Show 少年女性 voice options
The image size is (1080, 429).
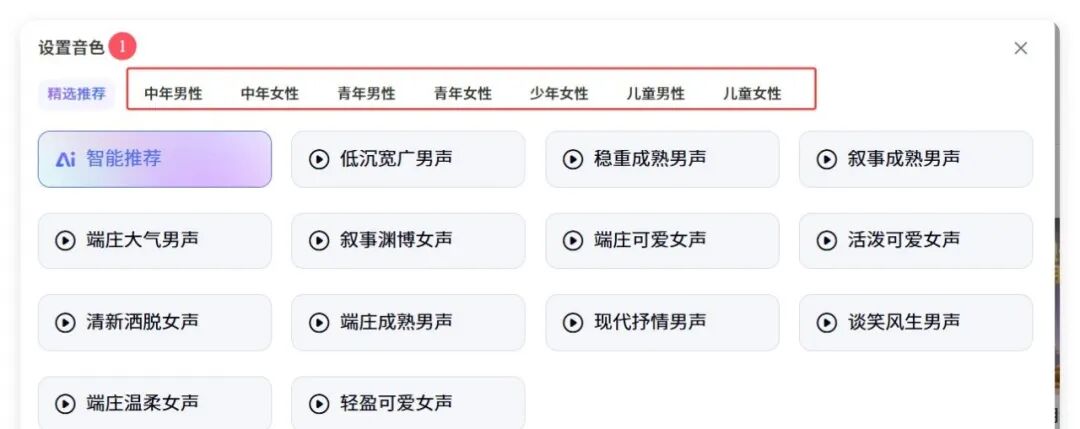[559, 93]
